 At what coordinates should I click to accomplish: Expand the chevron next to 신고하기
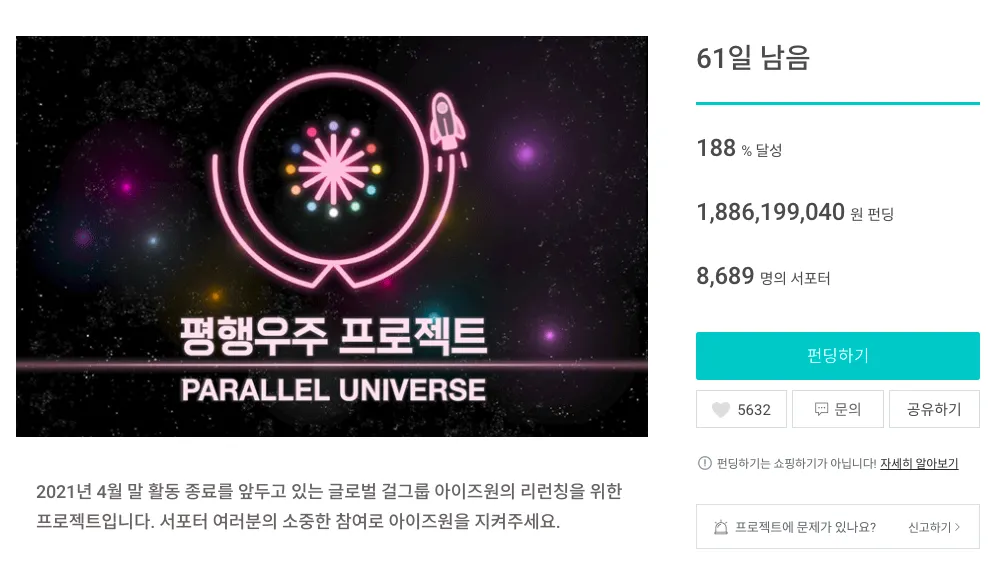pos(958,527)
